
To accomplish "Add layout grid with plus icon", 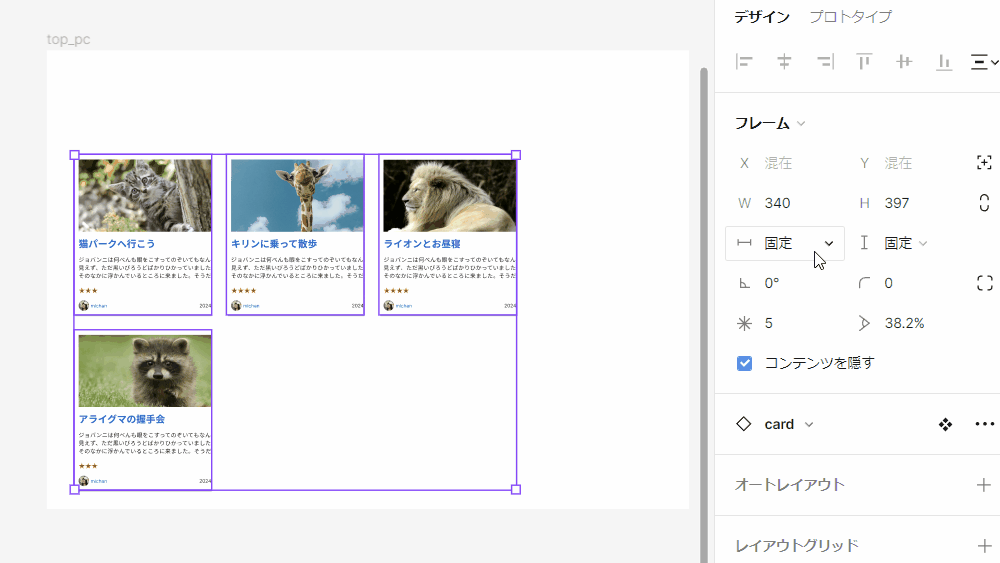I will point(983,546).
